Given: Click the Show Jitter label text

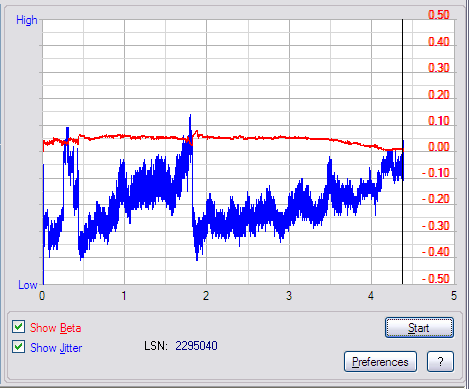Looking at the screenshot, I should click(56, 348).
